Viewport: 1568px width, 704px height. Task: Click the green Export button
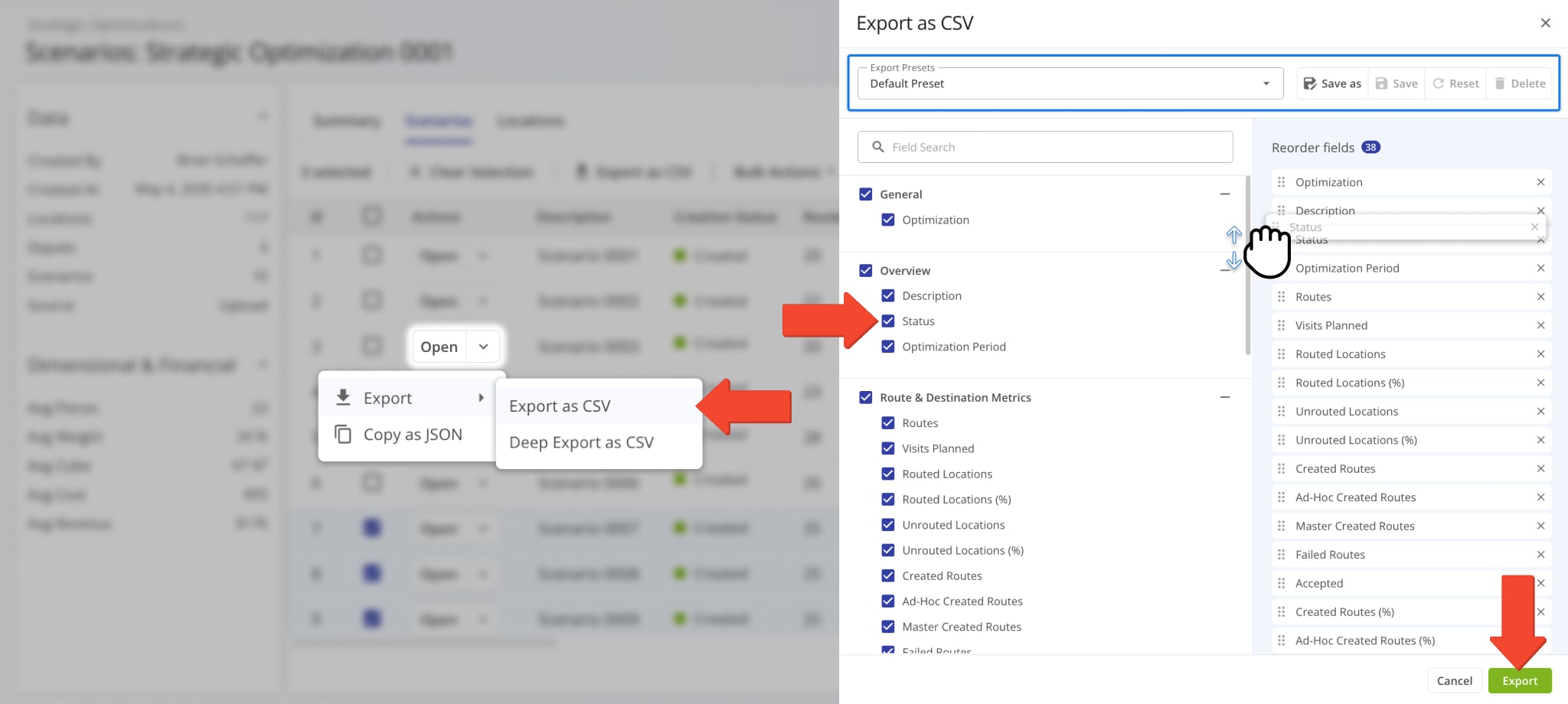click(1519, 680)
